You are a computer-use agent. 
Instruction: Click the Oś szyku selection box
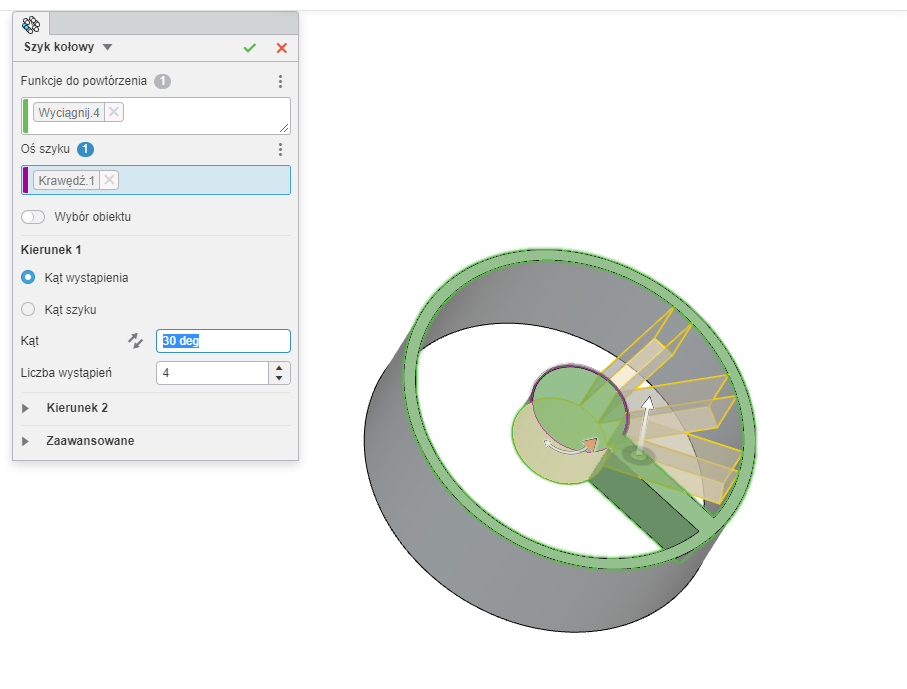[200, 180]
